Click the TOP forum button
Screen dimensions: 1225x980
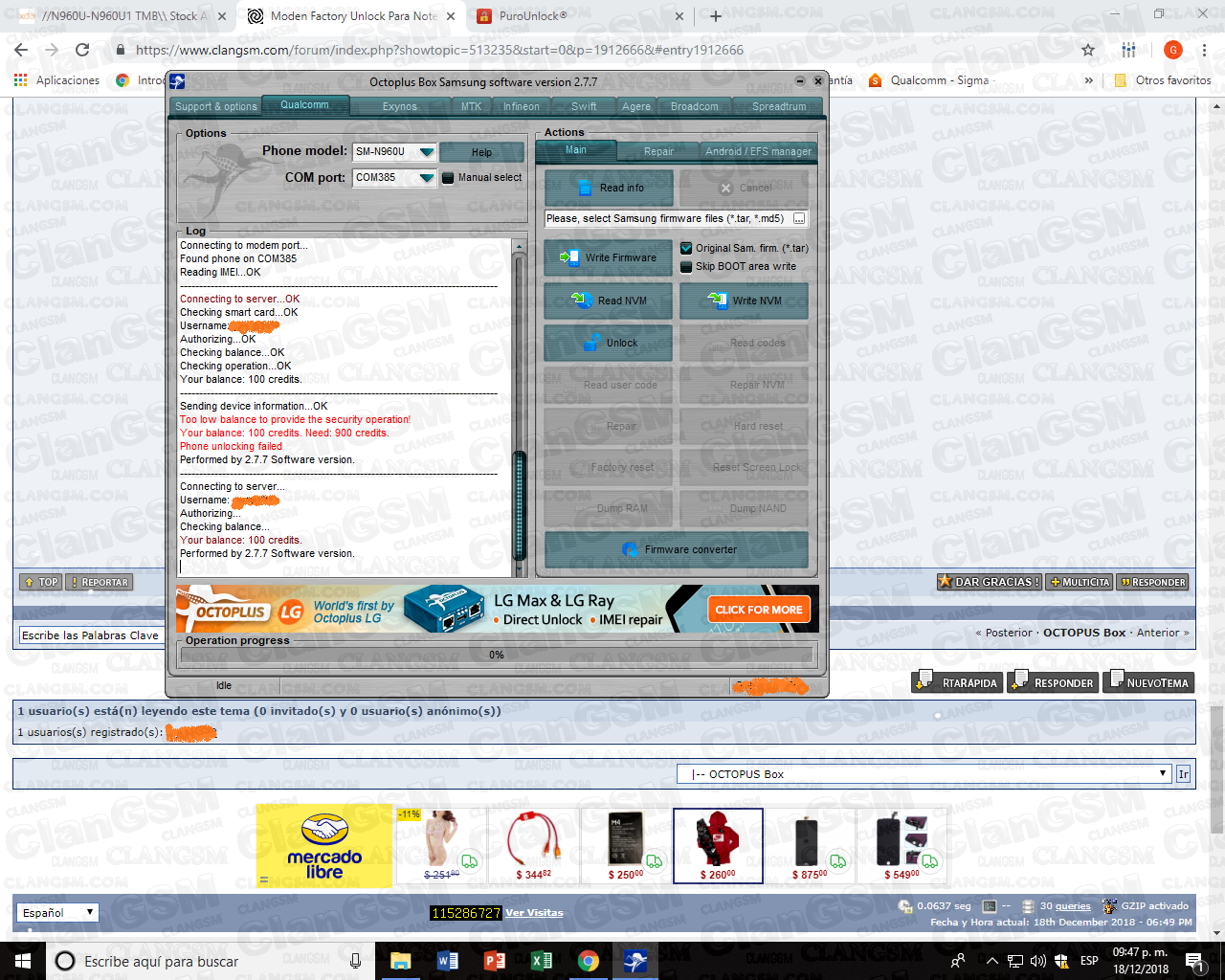click(x=41, y=582)
